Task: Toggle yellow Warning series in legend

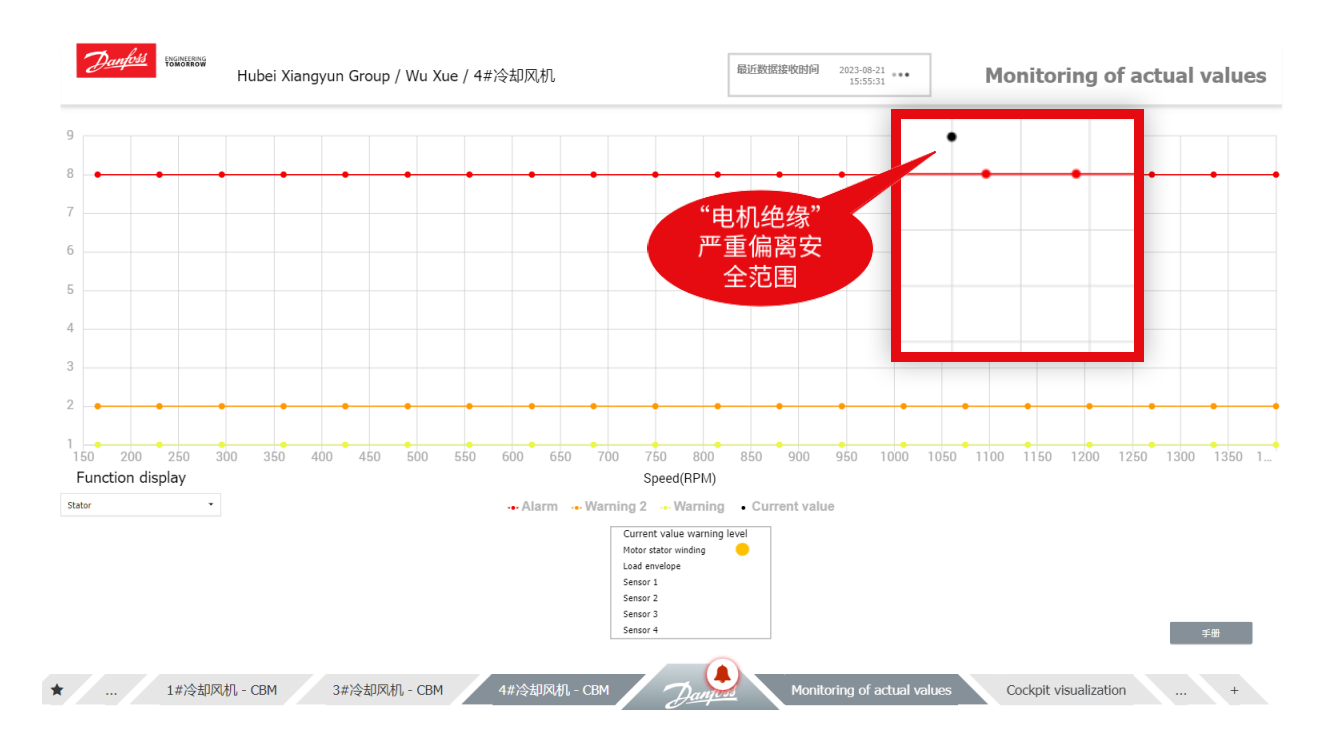Action: [x=692, y=507]
